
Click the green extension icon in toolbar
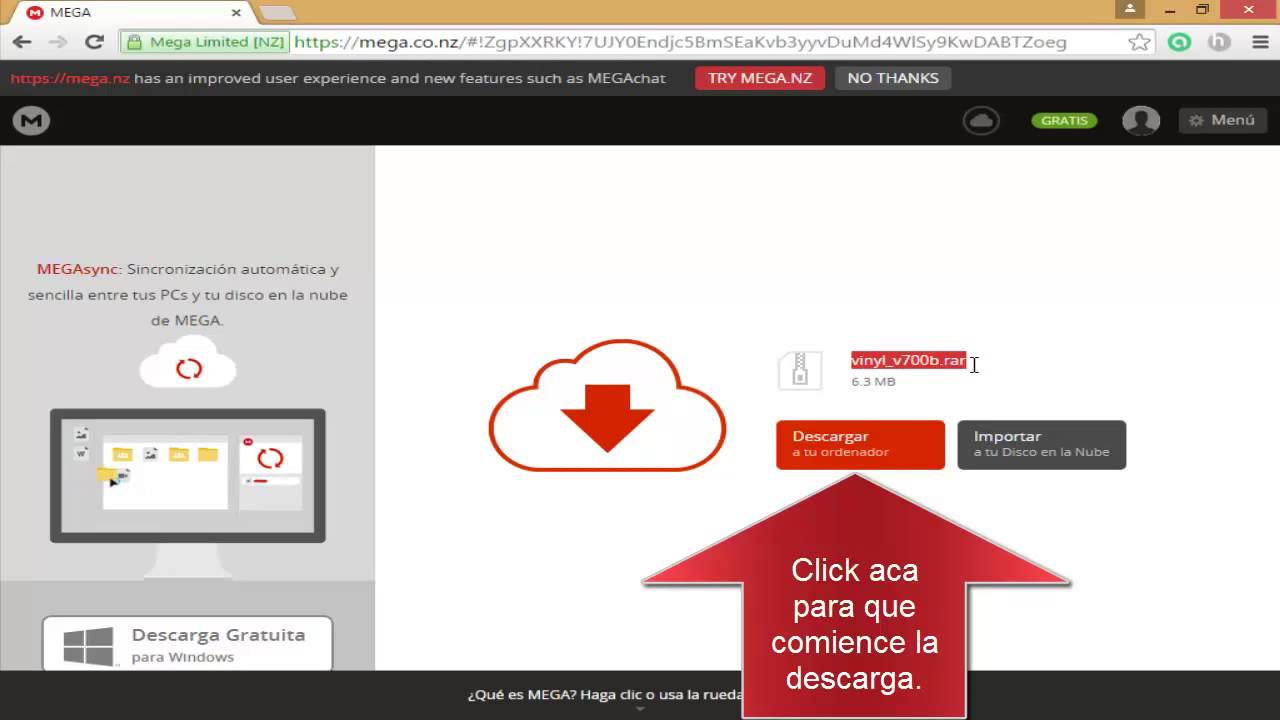click(1180, 42)
